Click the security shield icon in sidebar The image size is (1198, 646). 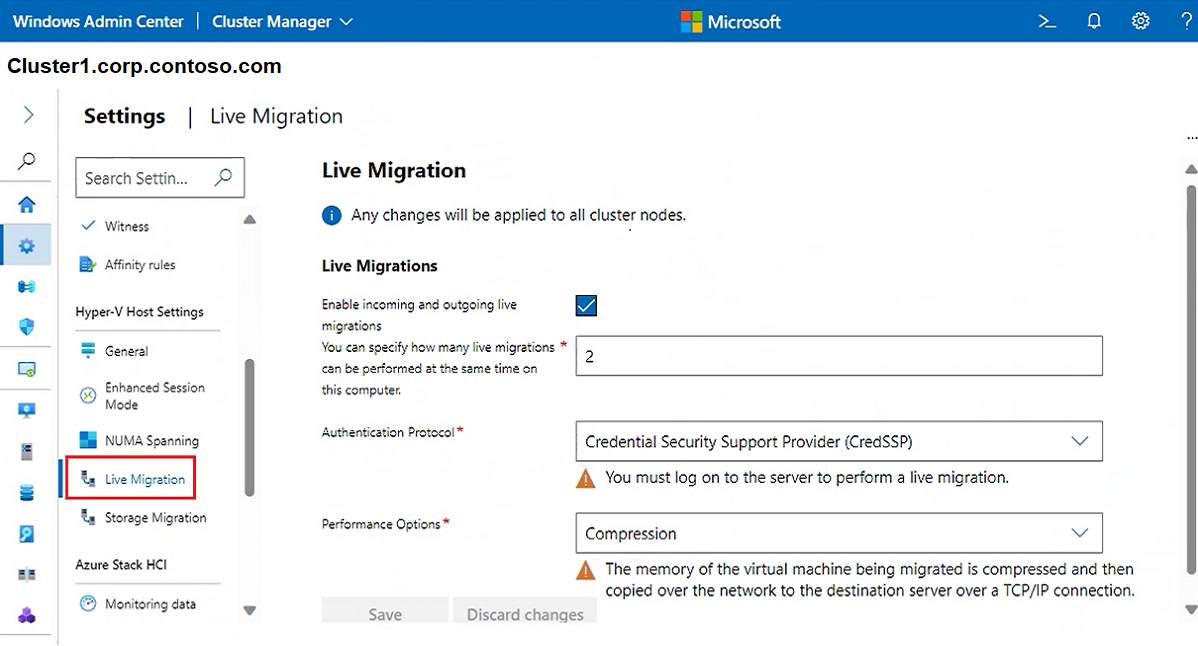(27, 327)
